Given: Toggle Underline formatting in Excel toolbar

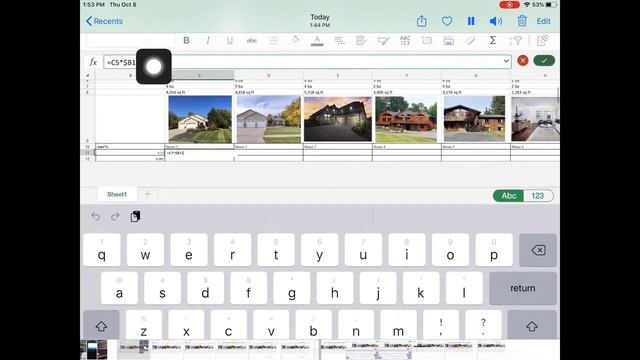Looking at the screenshot, I should pos(230,40).
